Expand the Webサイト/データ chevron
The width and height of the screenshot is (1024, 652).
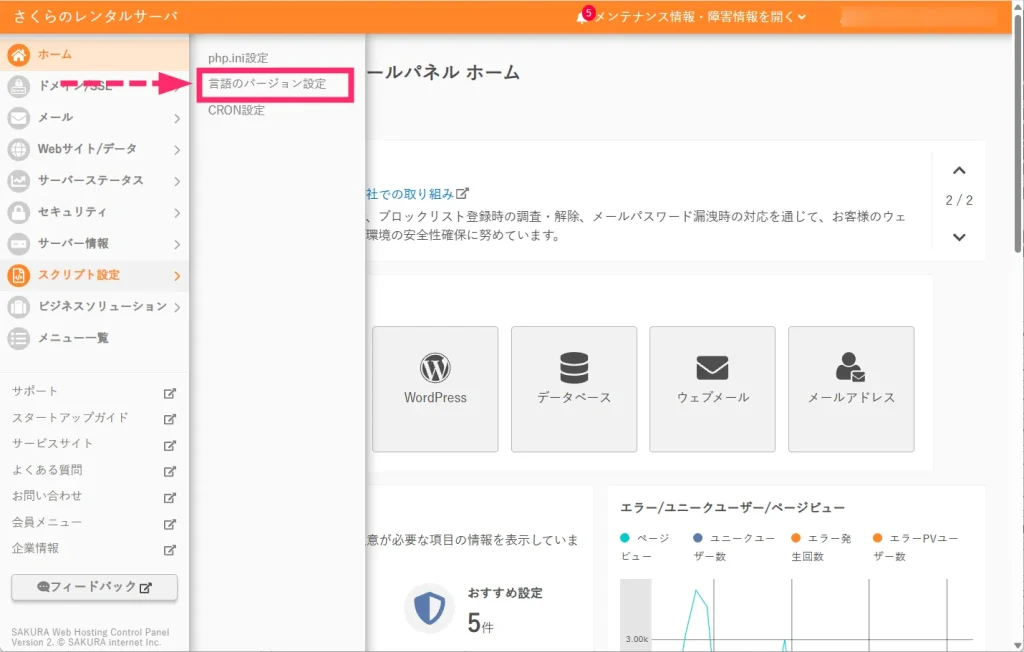(x=177, y=150)
